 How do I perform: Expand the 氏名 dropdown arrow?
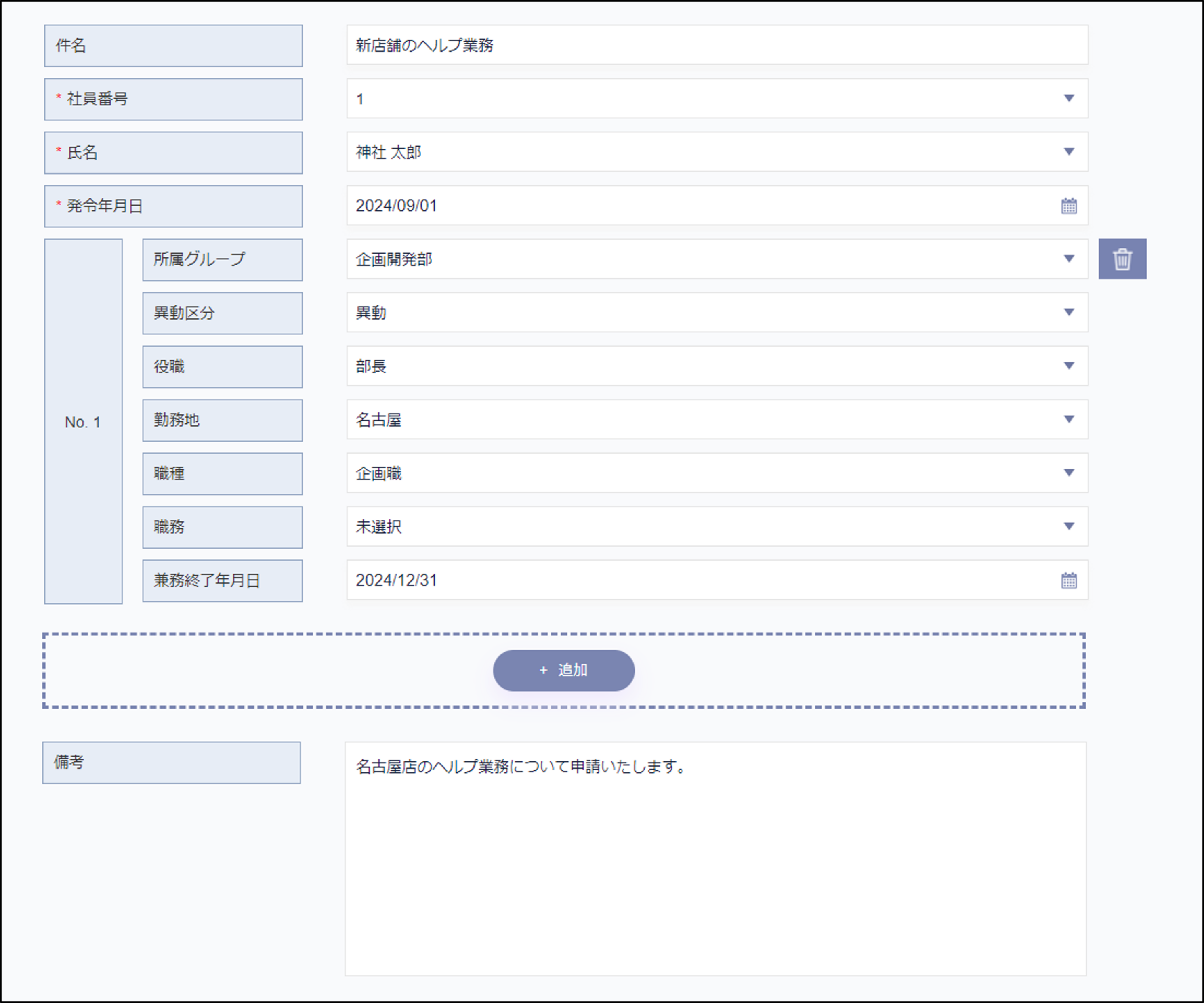[x=1069, y=151]
